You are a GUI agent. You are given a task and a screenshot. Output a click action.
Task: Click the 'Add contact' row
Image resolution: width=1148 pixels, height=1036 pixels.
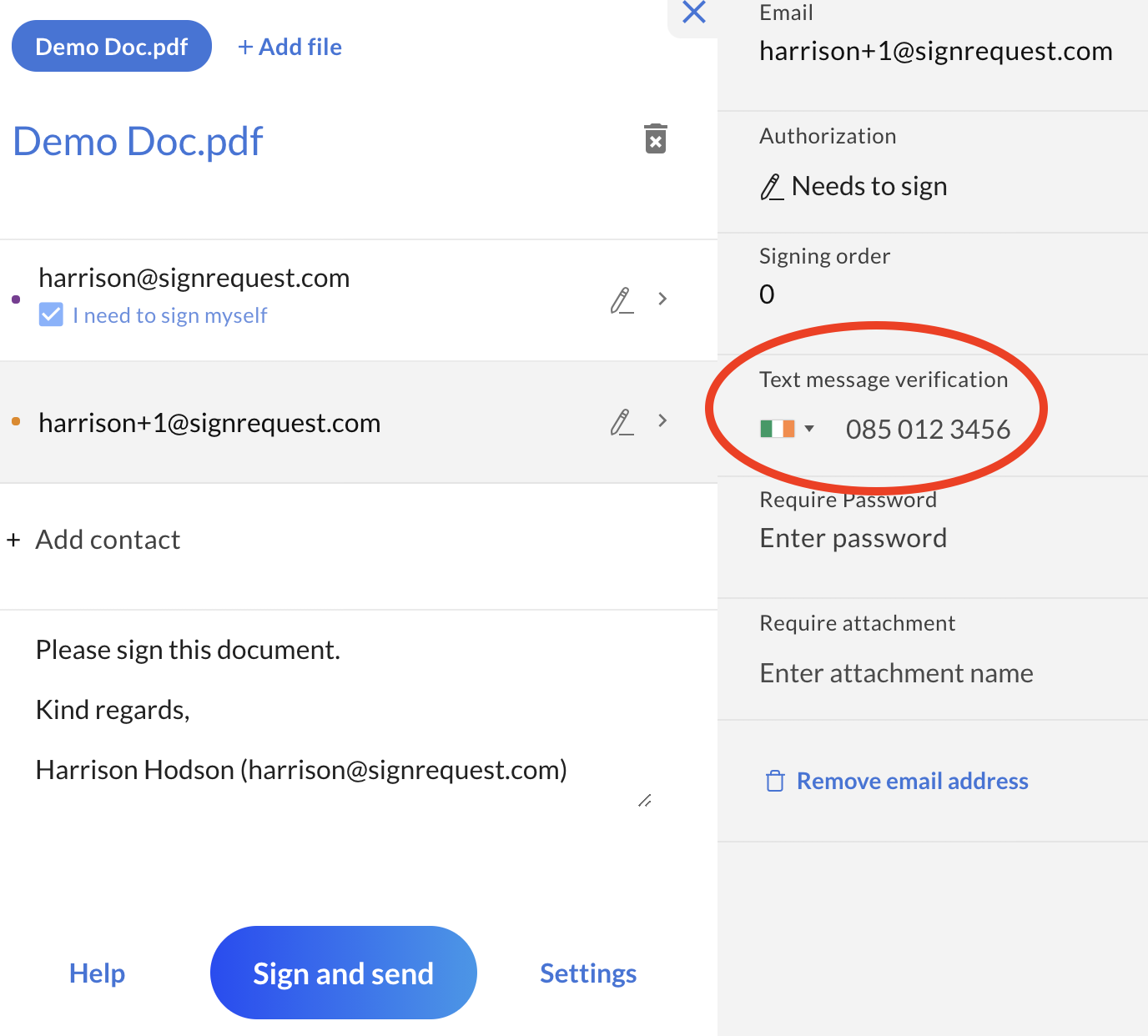(x=359, y=540)
